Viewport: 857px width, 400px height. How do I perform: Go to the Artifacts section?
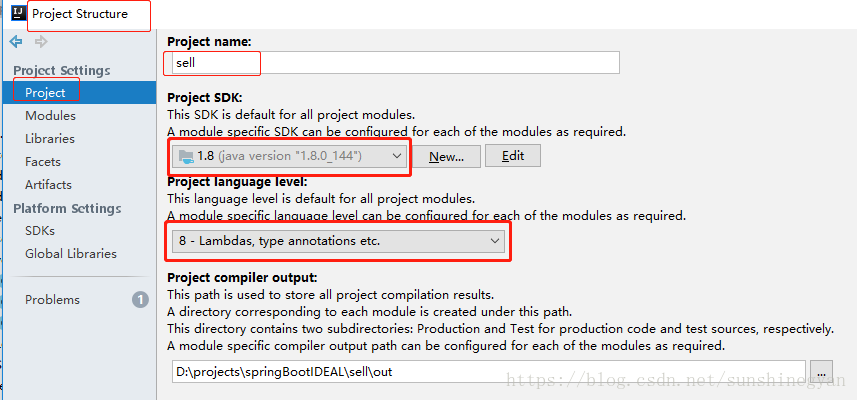[x=48, y=185]
